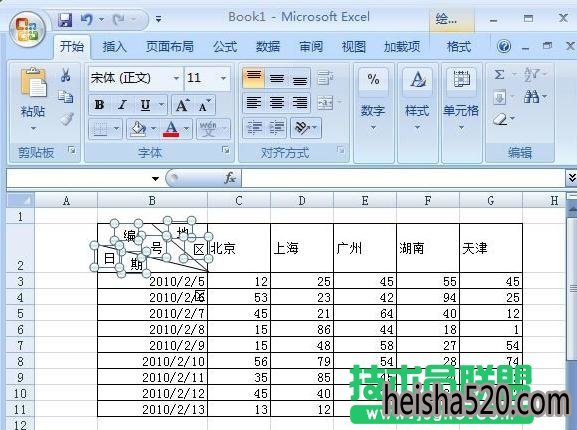Image resolution: width=577 pixels, height=430 pixels.
Task: Open the Office button menu
Action: [x=28, y=29]
